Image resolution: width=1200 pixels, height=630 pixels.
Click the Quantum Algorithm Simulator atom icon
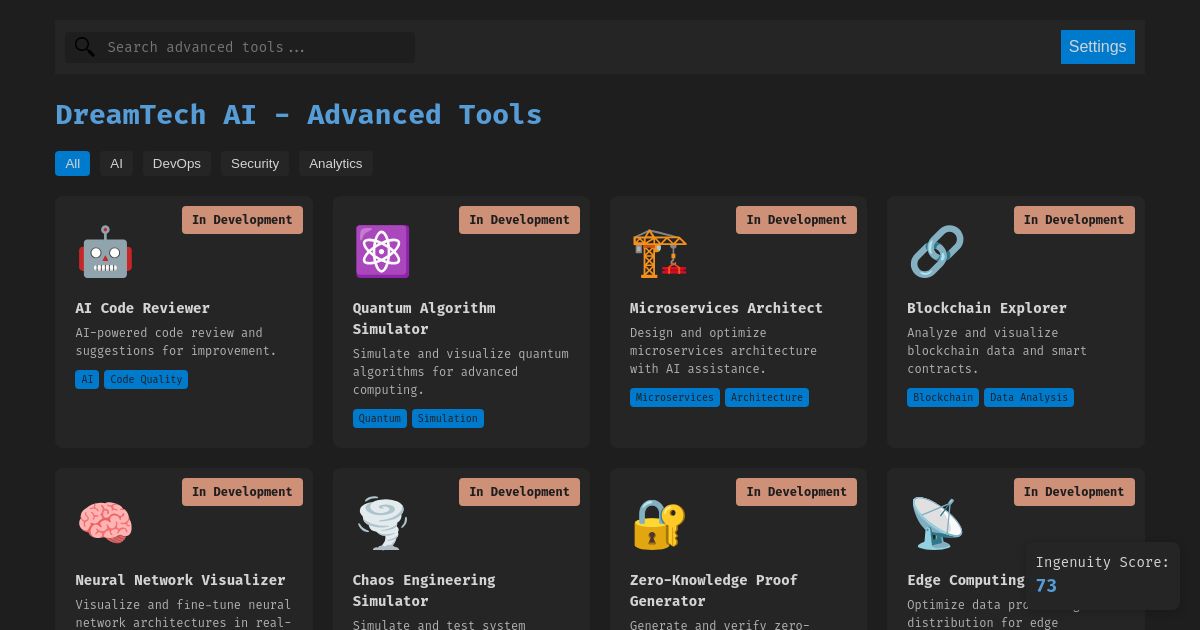pos(382,251)
